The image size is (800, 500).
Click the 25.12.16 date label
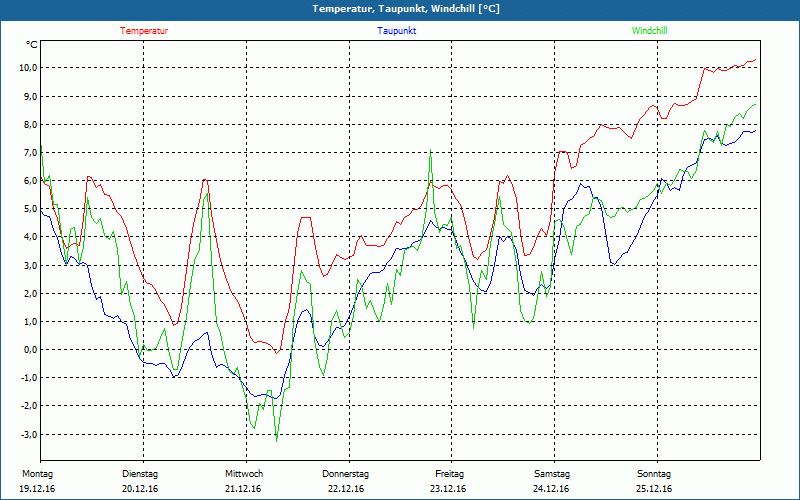coord(654,489)
